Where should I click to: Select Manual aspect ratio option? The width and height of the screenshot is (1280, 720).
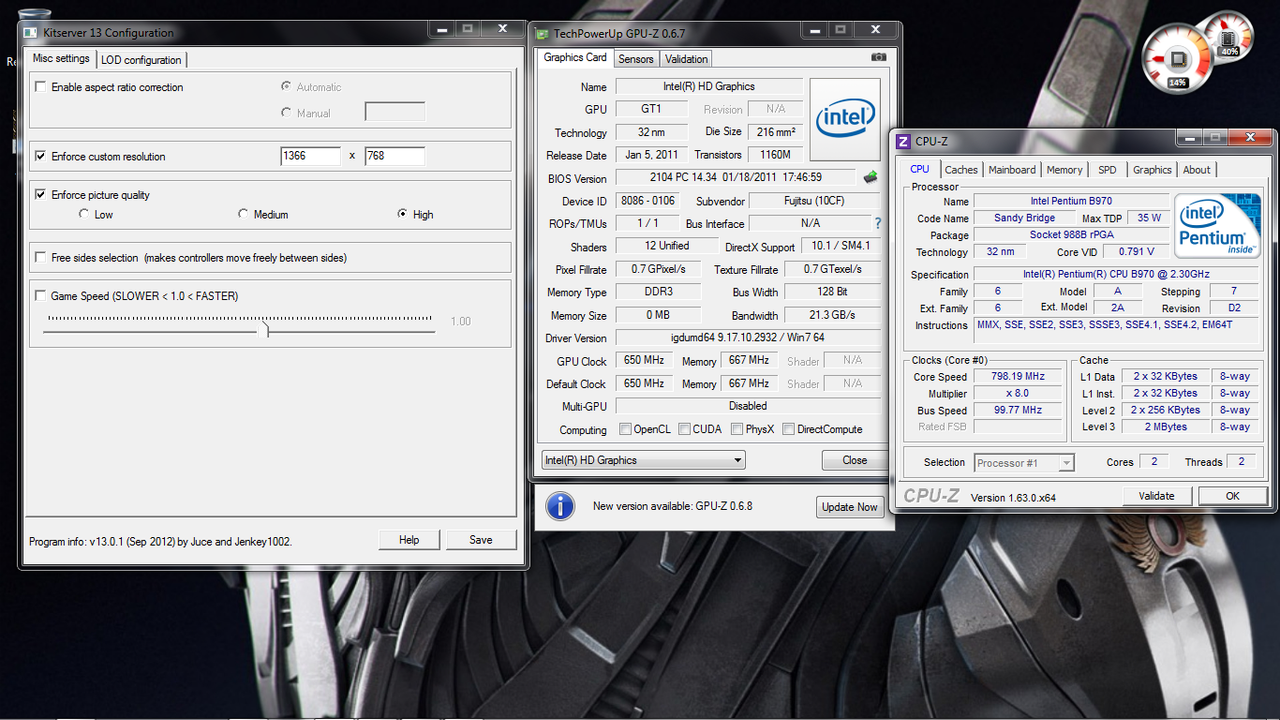tap(287, 113)
